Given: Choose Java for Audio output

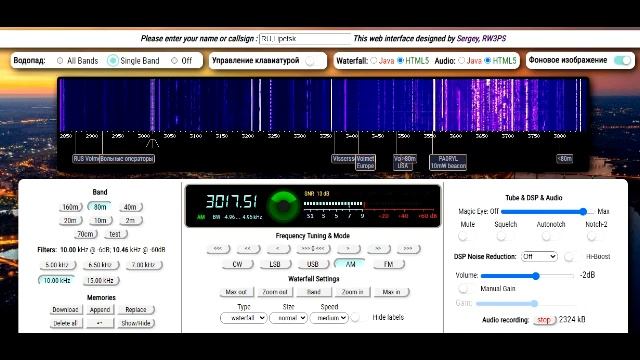Looking at the screenshot, I should point(461,60).
